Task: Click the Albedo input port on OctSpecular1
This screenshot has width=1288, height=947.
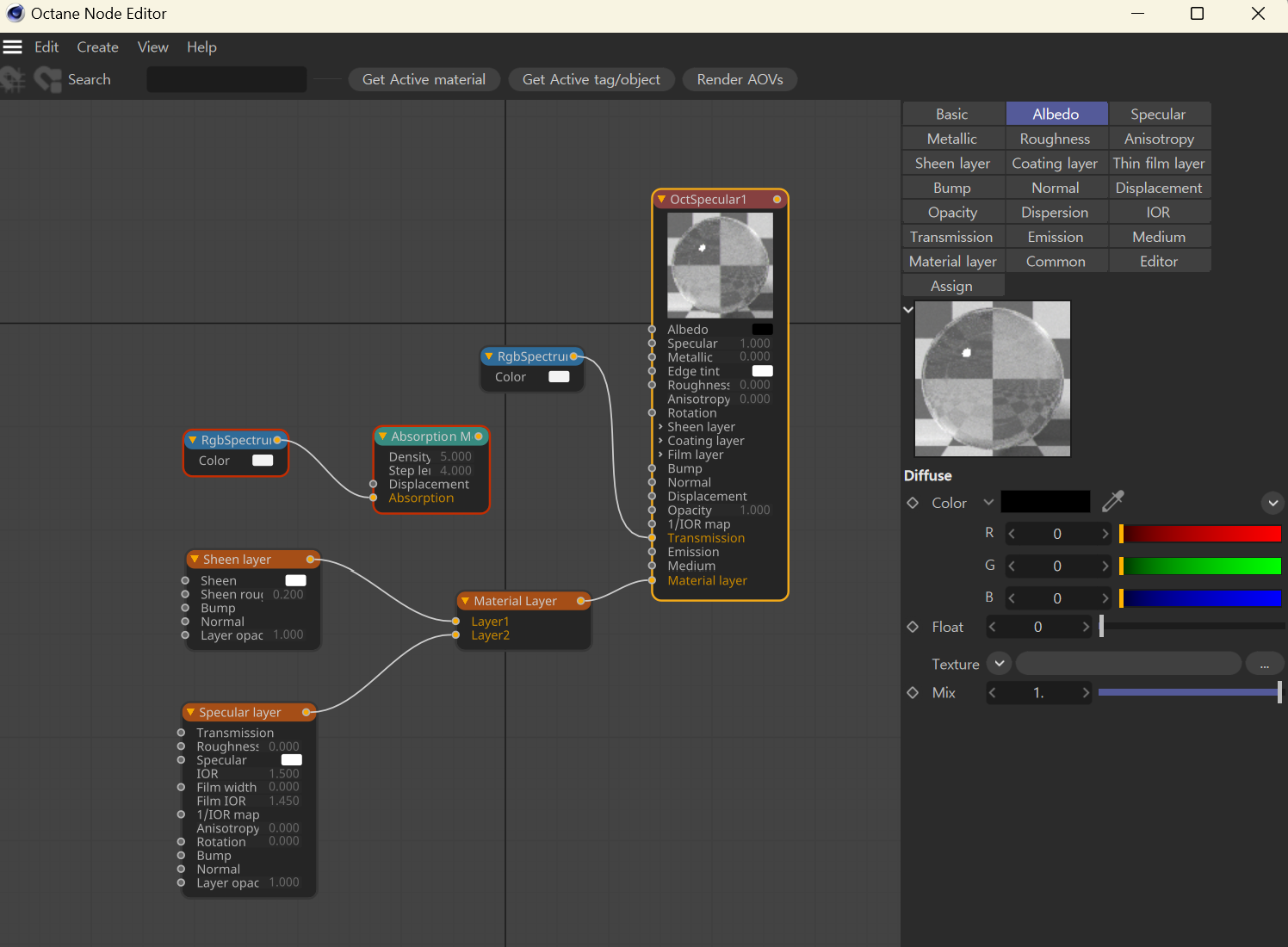Action: click(x=652, y=330)
